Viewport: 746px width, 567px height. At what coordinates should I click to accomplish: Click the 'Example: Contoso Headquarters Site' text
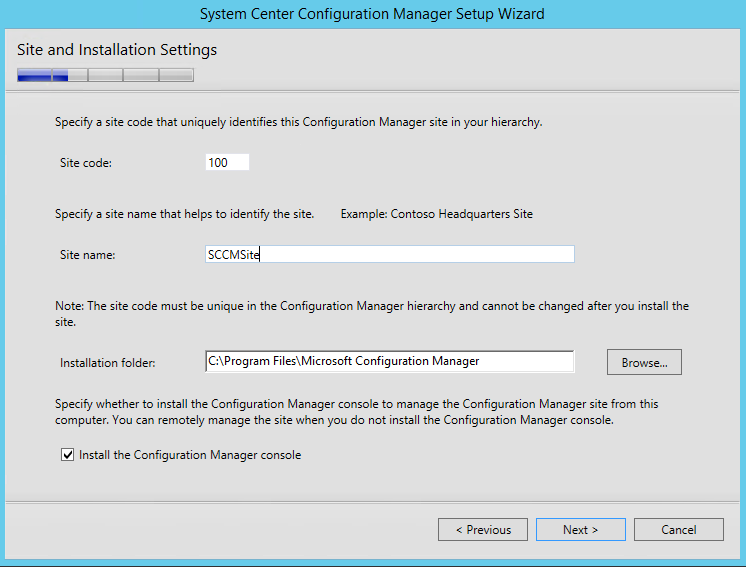pyautogui.click(x=437, y=214)
